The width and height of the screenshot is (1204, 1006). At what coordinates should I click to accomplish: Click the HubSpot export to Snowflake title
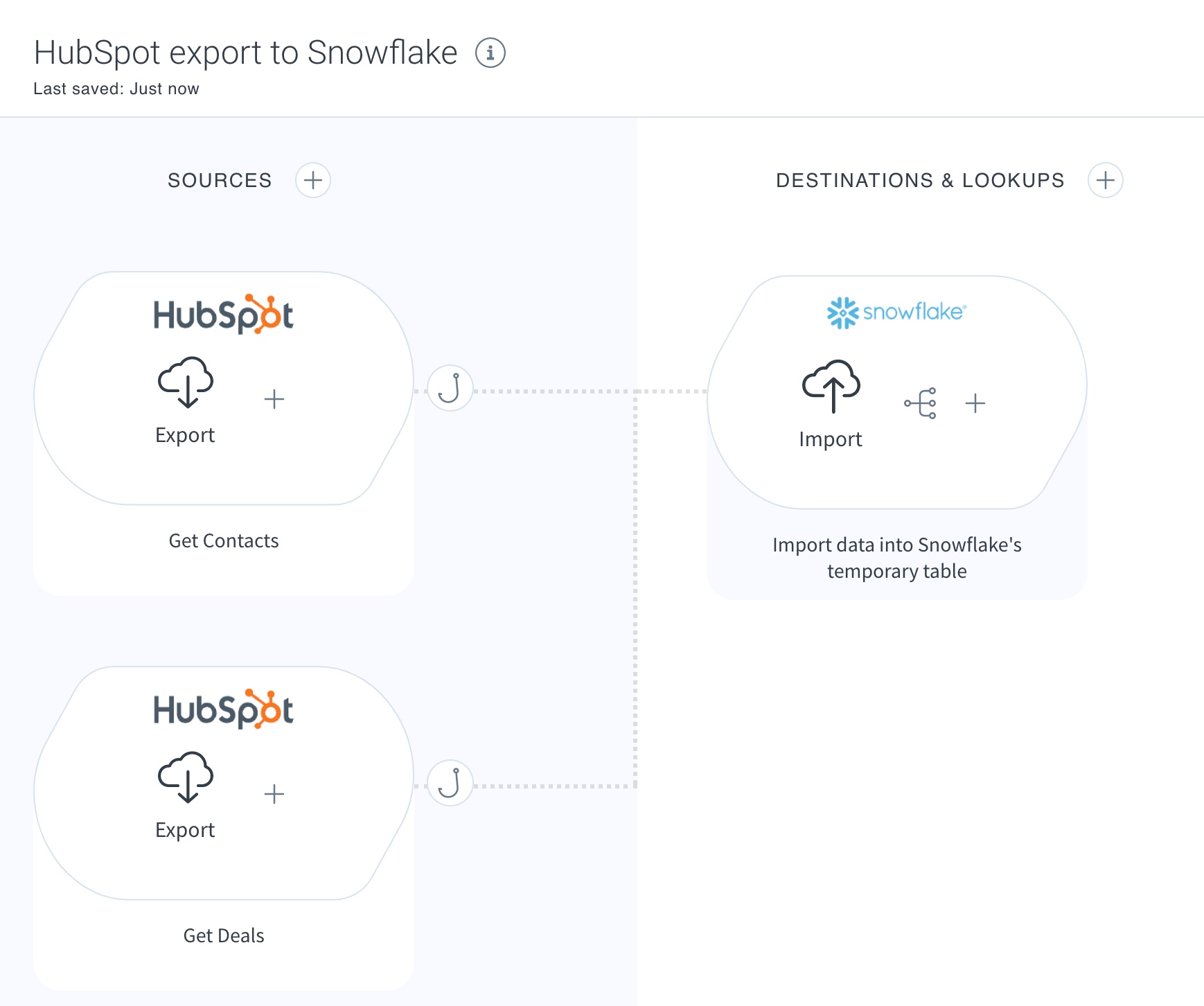[245, 53]
